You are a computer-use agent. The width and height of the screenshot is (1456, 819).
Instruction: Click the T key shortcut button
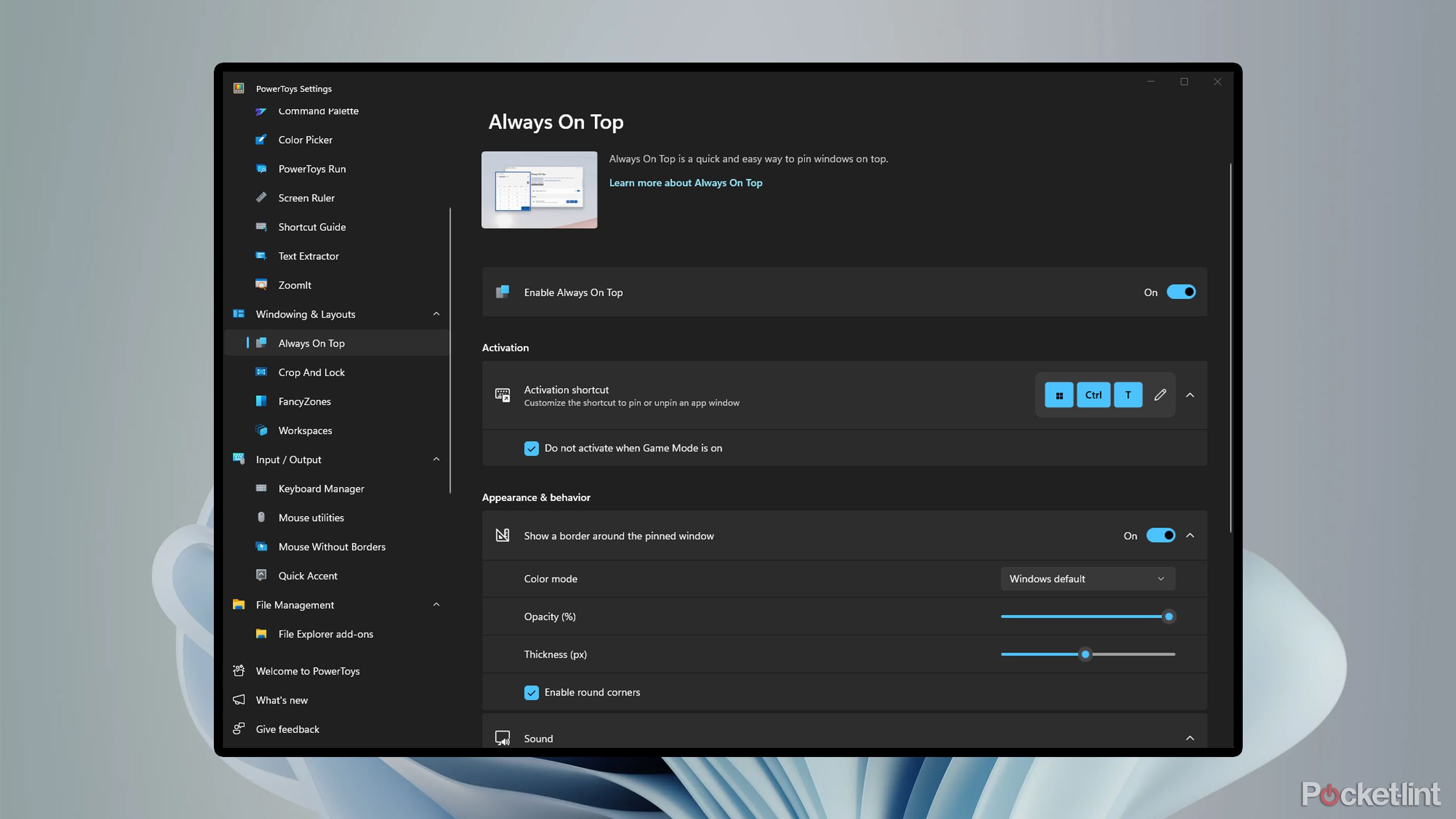point(1128,395)
